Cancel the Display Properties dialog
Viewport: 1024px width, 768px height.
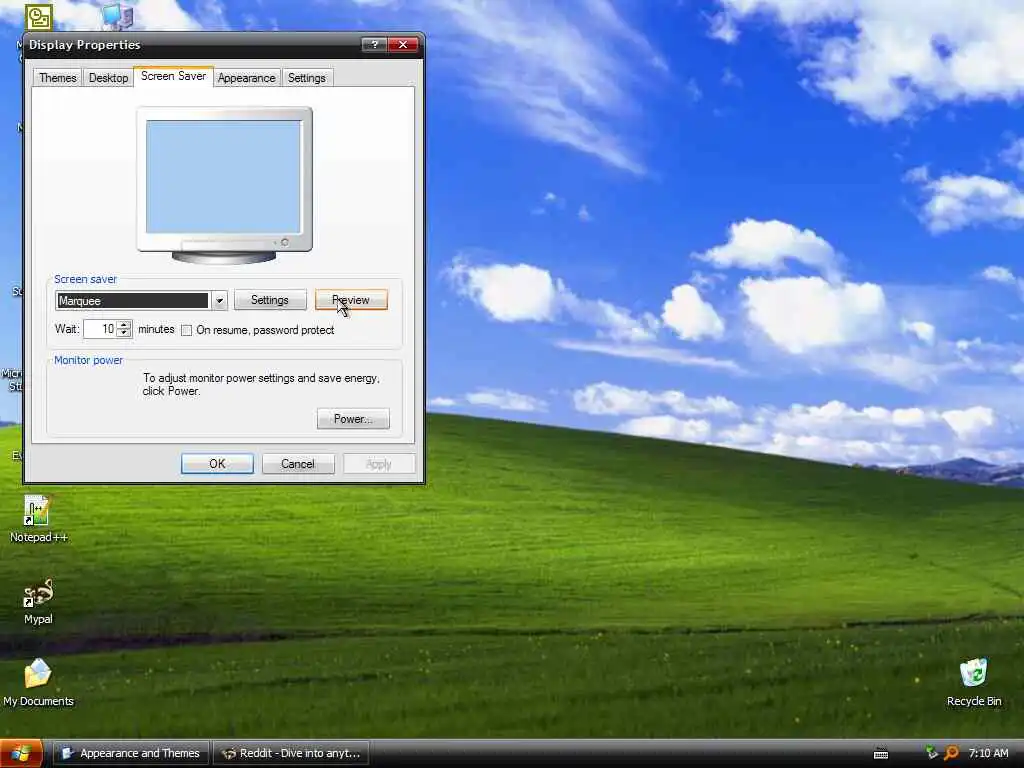point(298,464)
